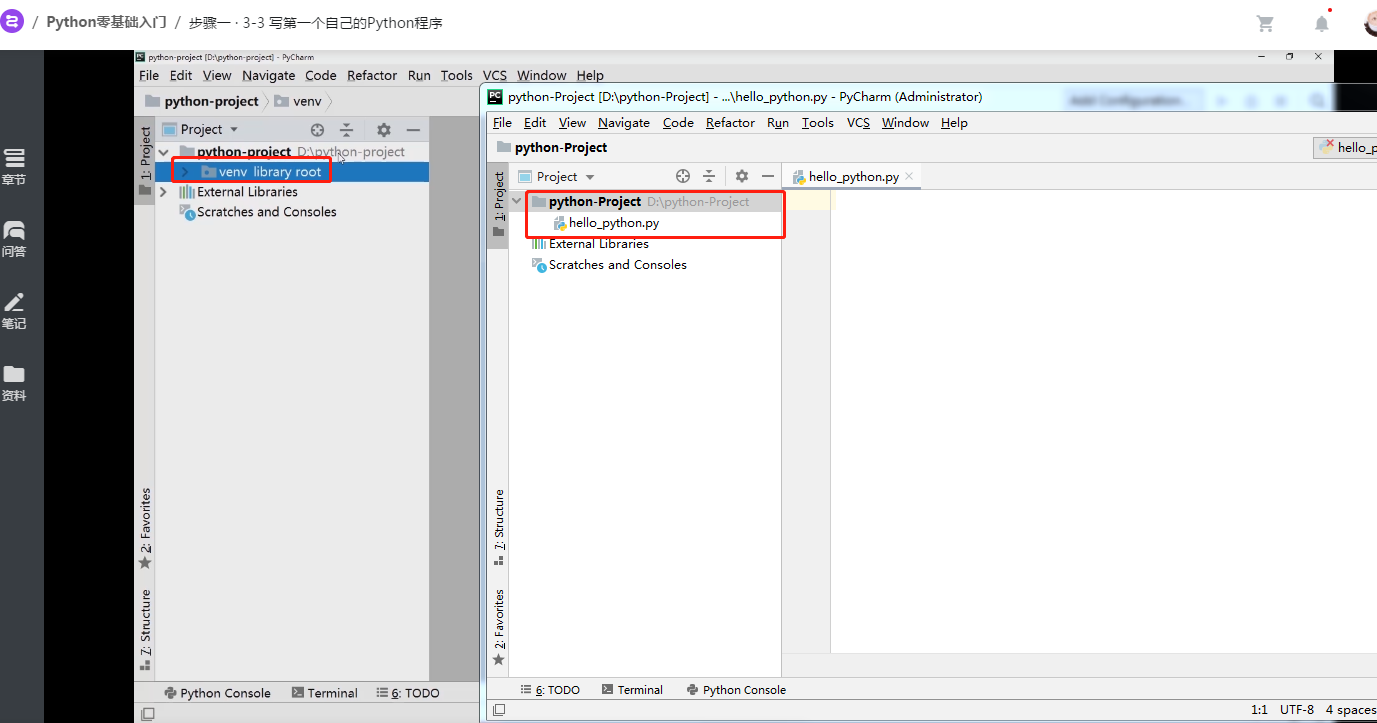Open Window menu in the front PyCharm window

[x=905, y=123]
